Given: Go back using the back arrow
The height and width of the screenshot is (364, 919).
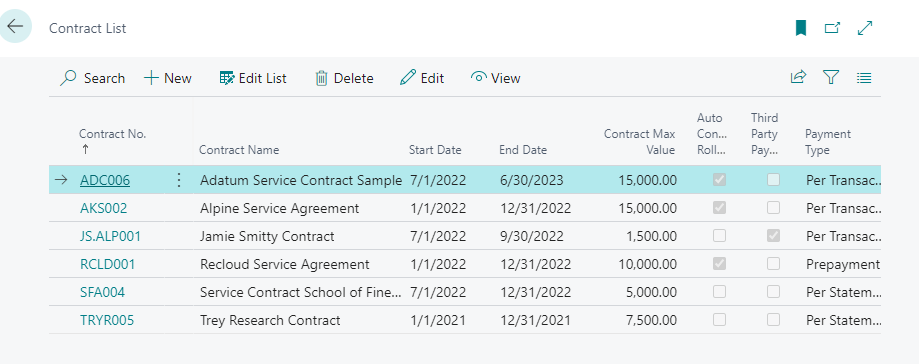Looking at the screenshot, I should [x=15, y=26].
